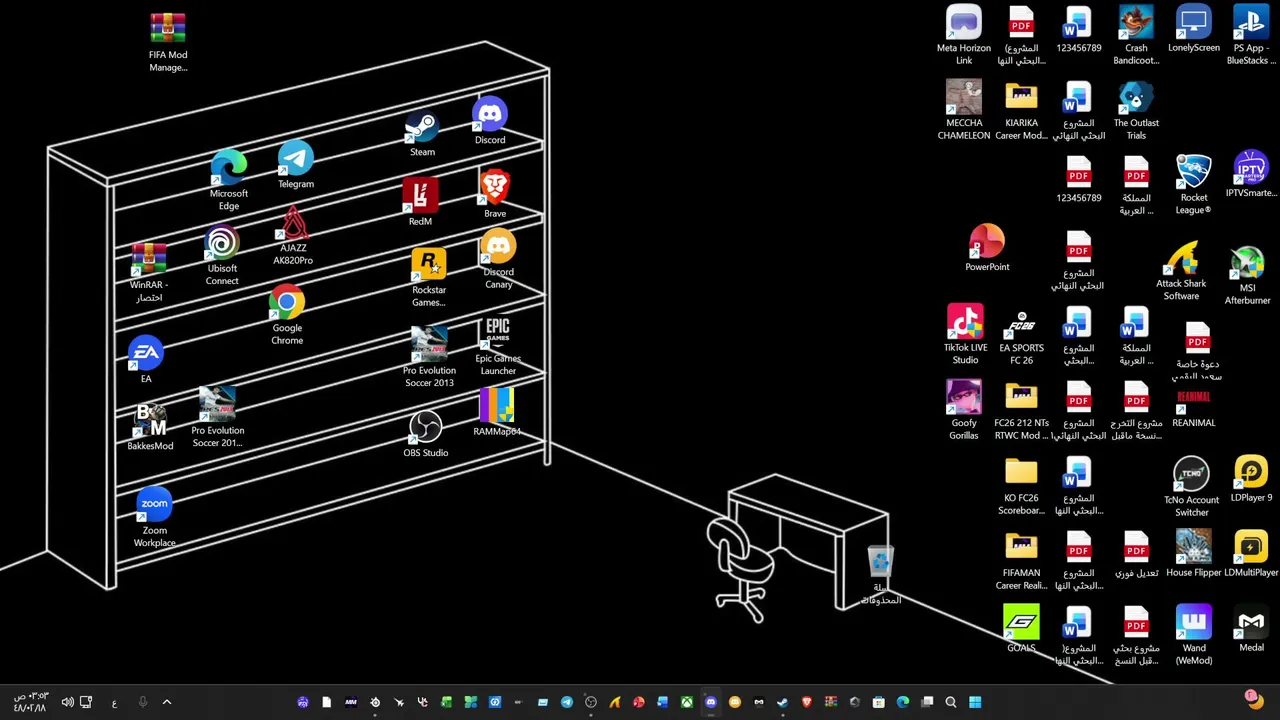Image resolution: width=1280 pixels, height=720 pixels.
Task: Open the taskbar clock and date
Action: (30, 702)
